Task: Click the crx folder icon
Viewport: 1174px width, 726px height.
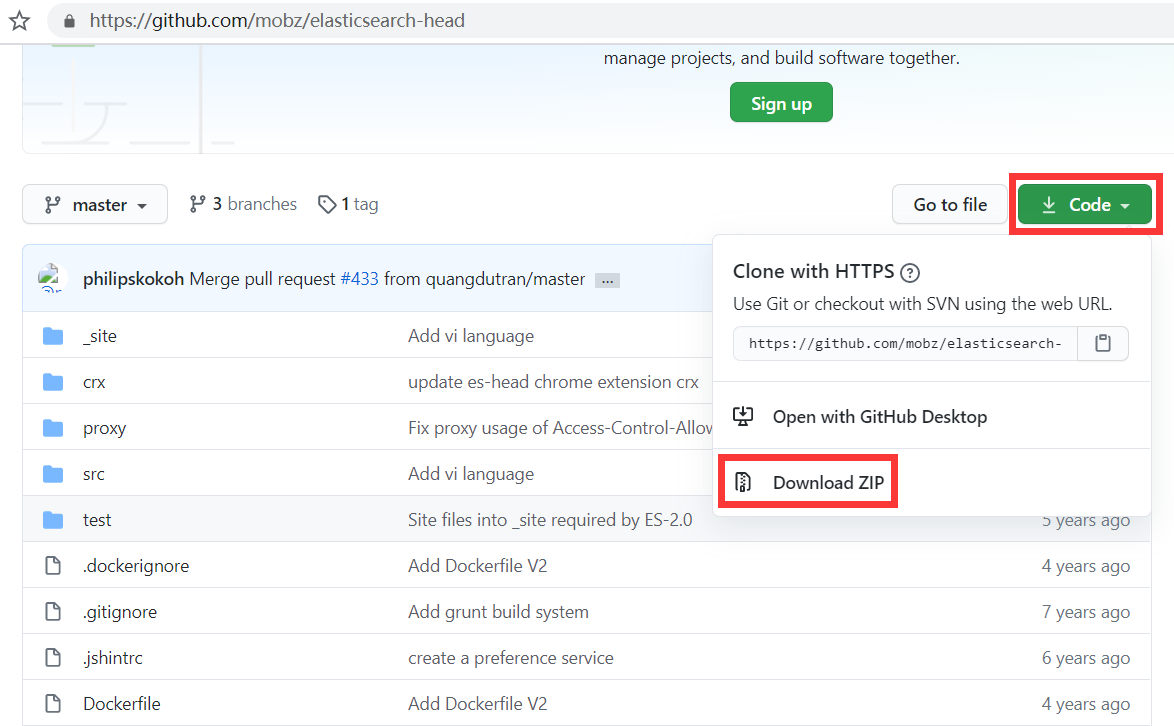Action: [x=53, y=382]
